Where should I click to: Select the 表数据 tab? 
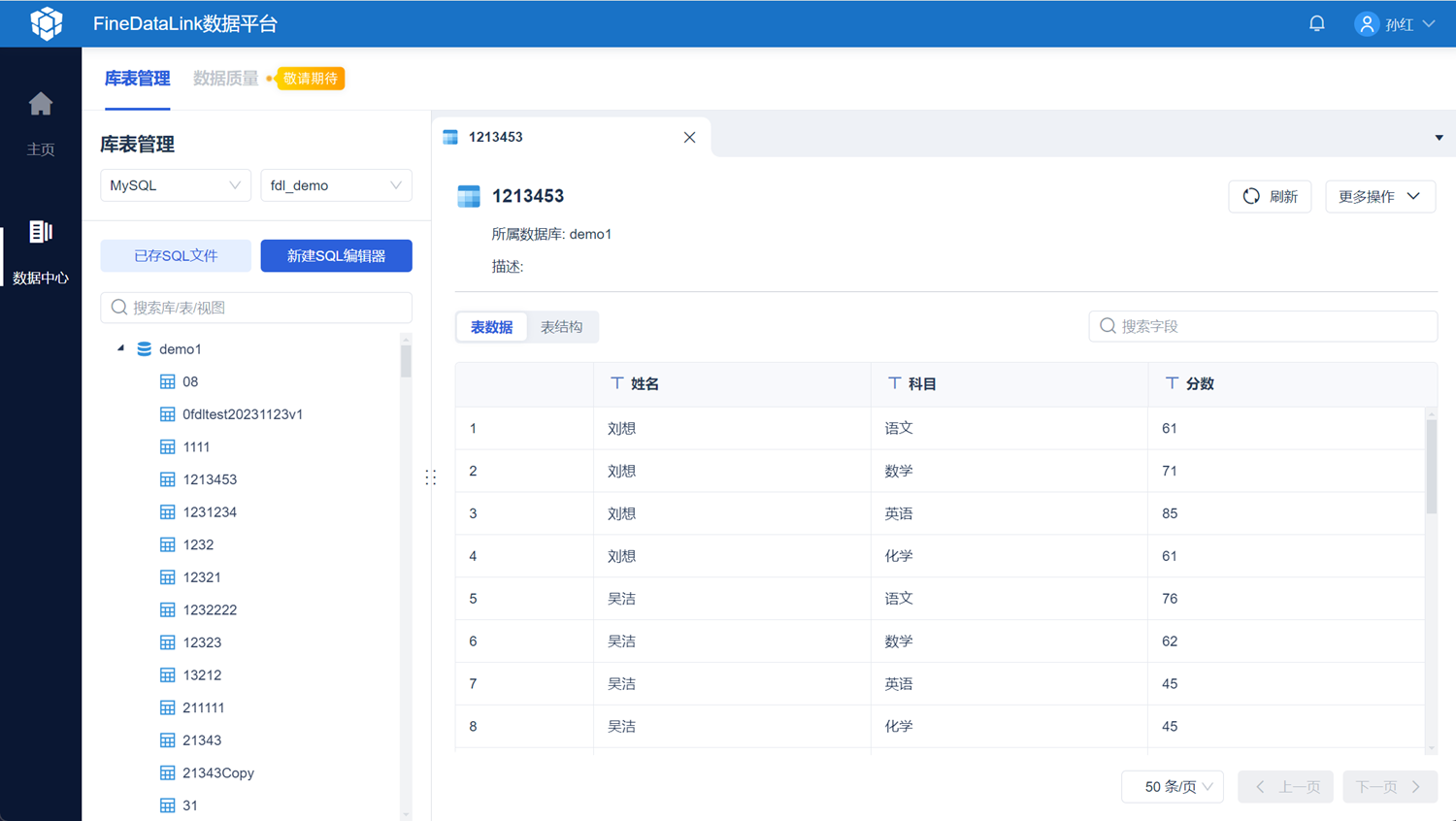tap(492, 327)
